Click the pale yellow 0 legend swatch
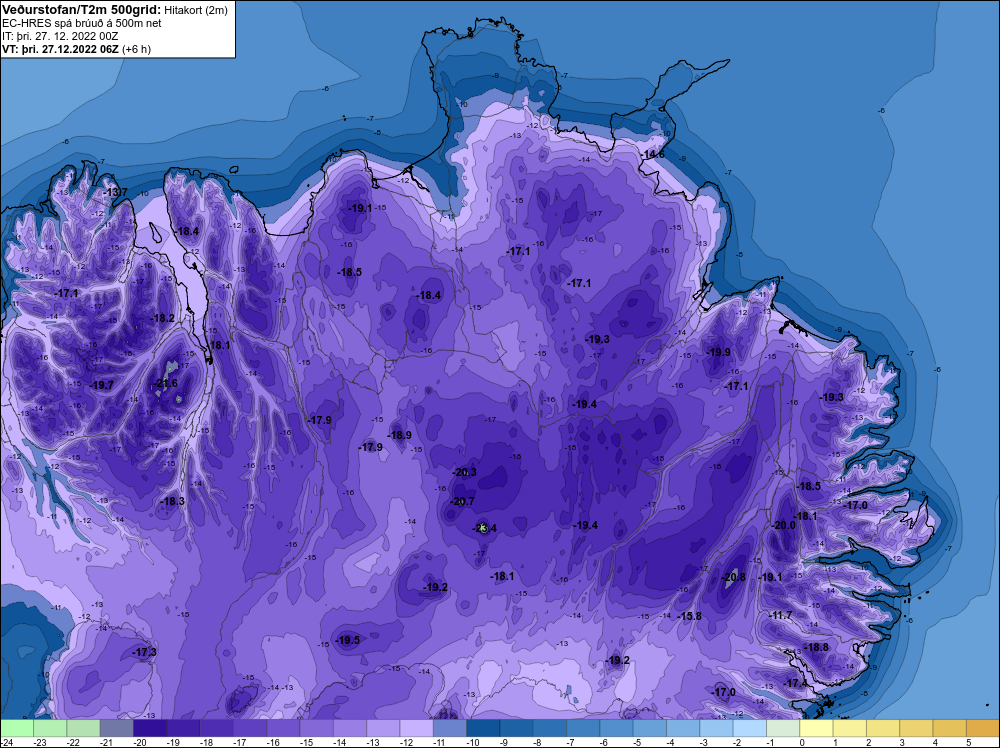1000x748 pixels. coord(815,728)
